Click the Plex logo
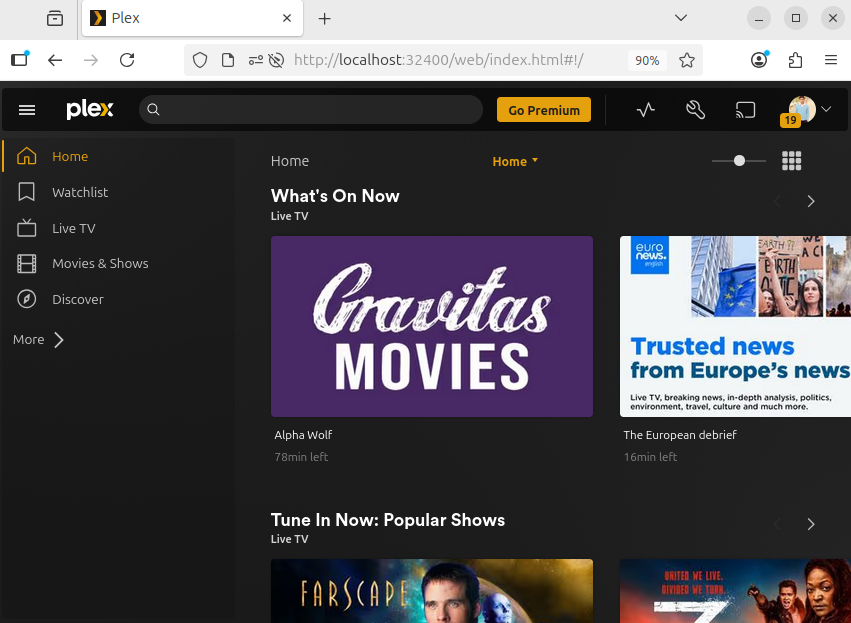Screen dimensions: 851x623 pyautogui.click(x=90, y=110)
